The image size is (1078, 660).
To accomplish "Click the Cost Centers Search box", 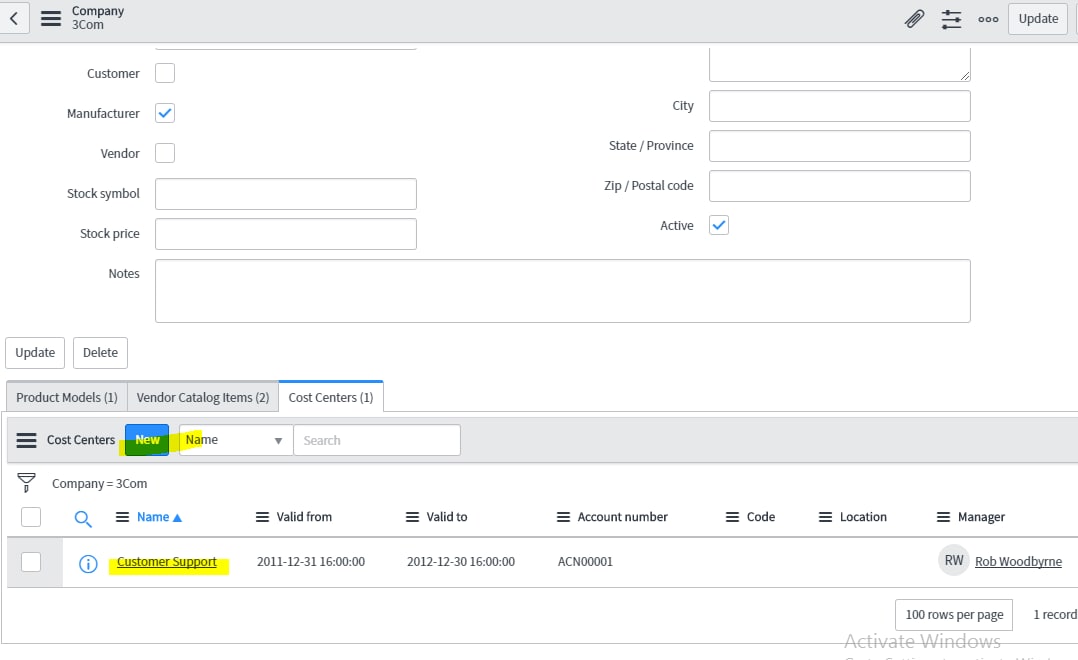I will click(x=377, y=440).
